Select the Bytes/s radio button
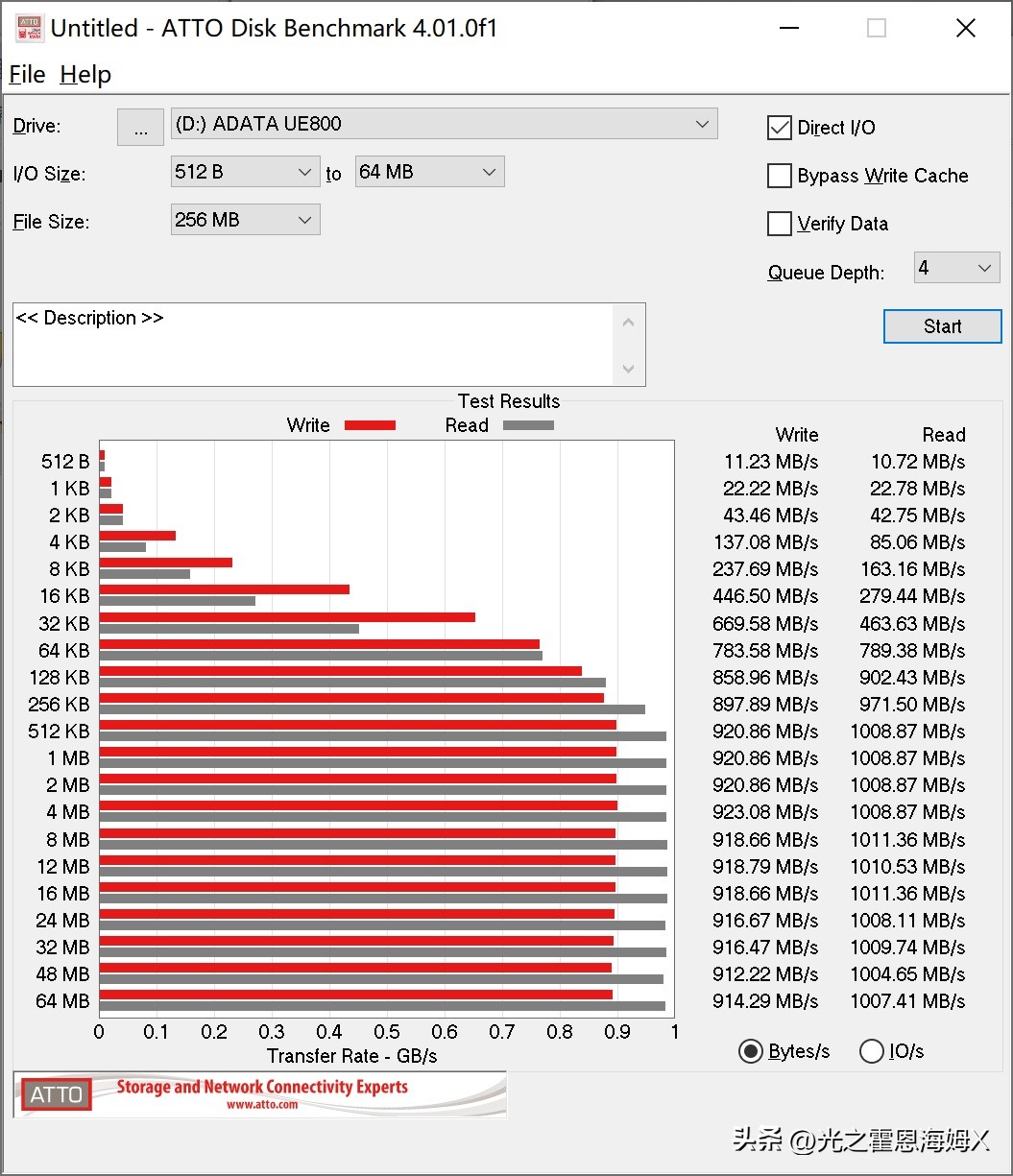Screen dimensions: 1013x1176 [751, 1051]
